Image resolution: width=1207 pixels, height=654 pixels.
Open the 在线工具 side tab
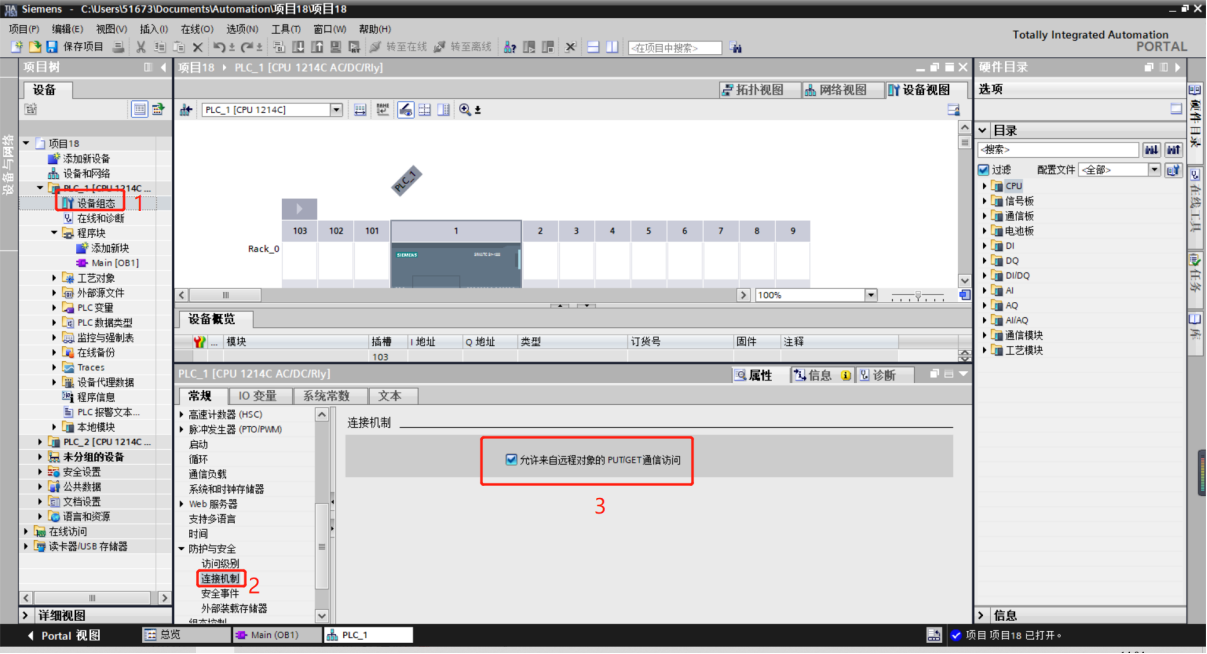pos(1195,205)
